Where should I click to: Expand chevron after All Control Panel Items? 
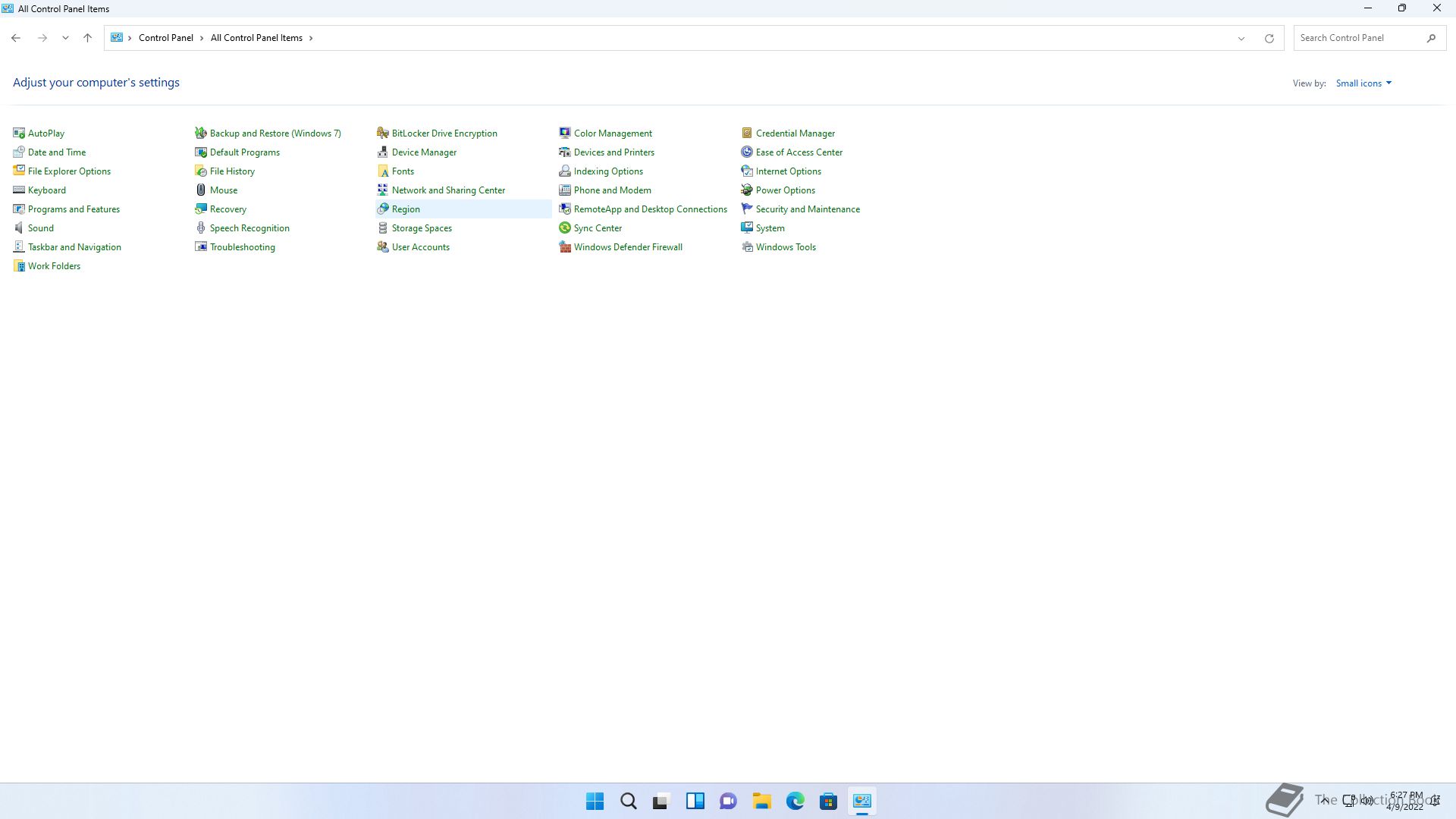(311, 38)
